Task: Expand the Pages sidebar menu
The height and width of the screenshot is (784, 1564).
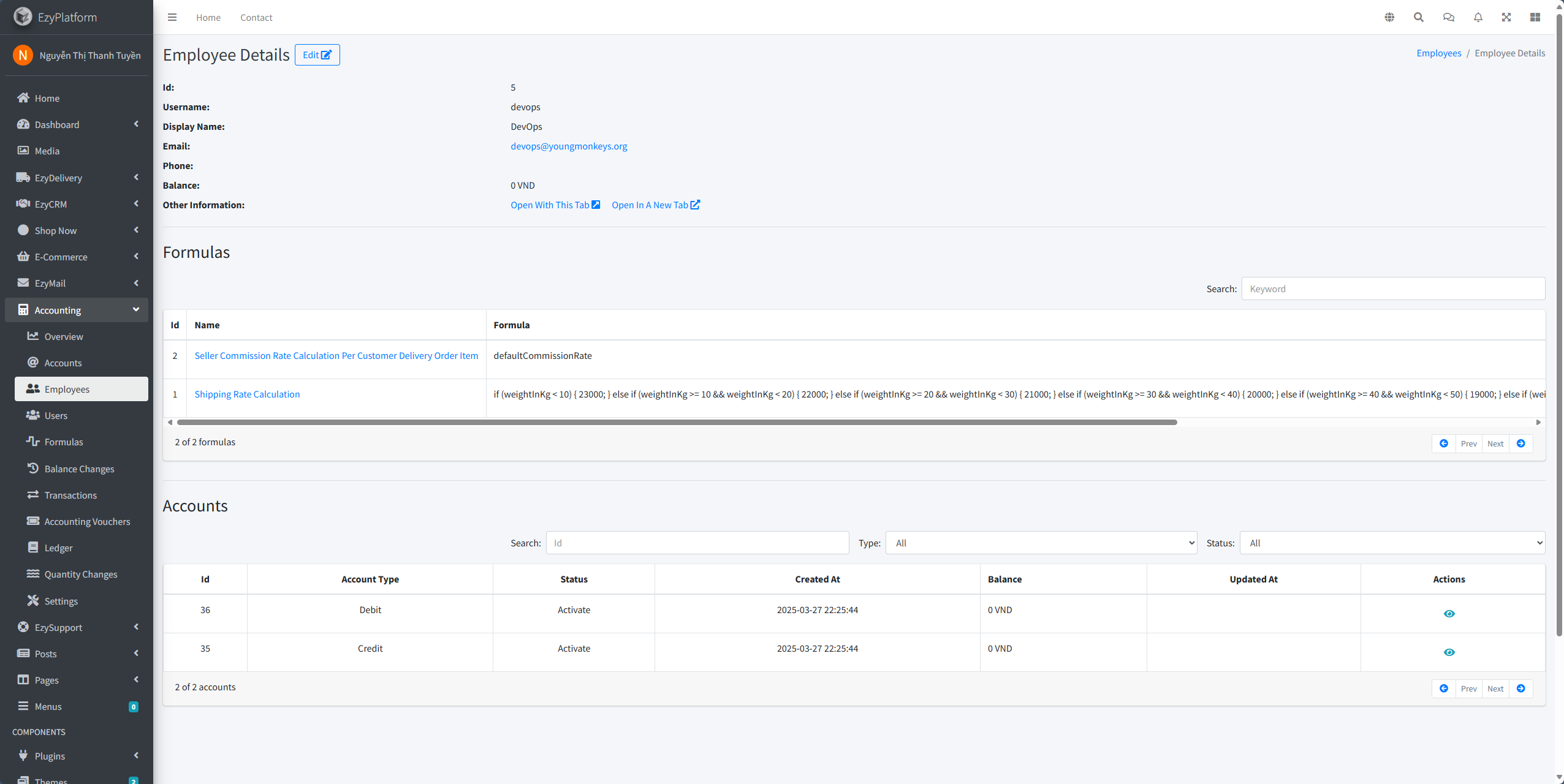Action: click(x=77, y=680)
